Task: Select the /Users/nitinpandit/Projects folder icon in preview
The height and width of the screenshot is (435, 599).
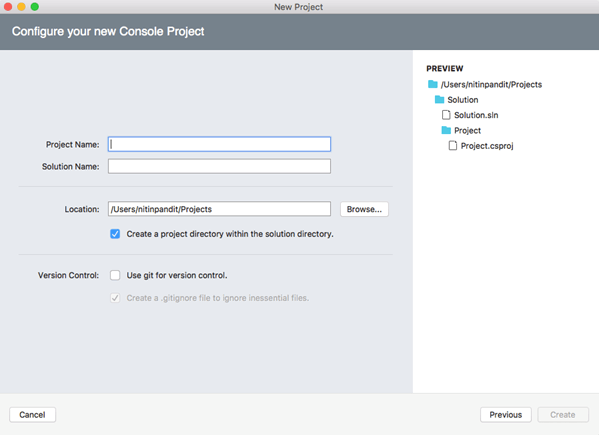Action: point(432,84)
